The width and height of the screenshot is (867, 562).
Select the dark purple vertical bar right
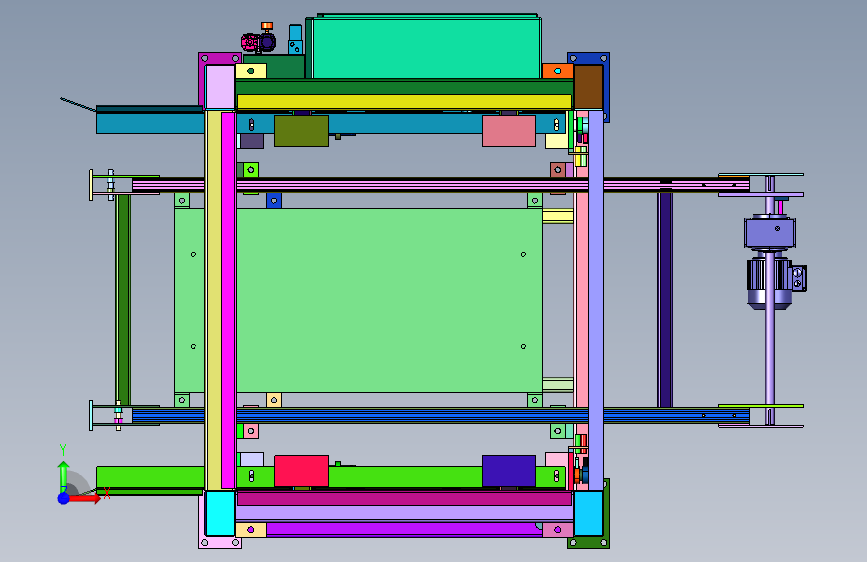click(x=665, y=299)
